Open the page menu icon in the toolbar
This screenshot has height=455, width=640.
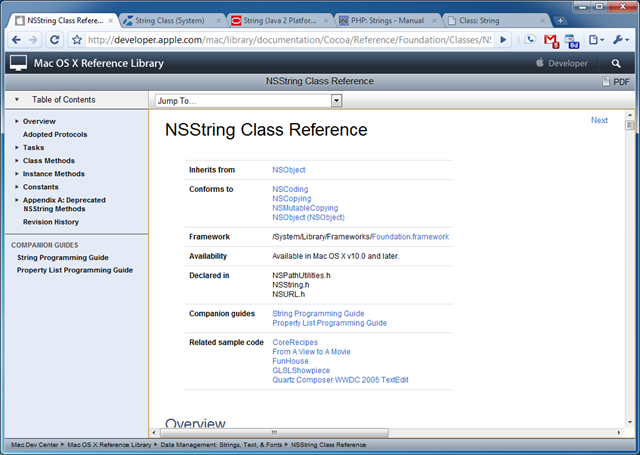pos(595,40)
